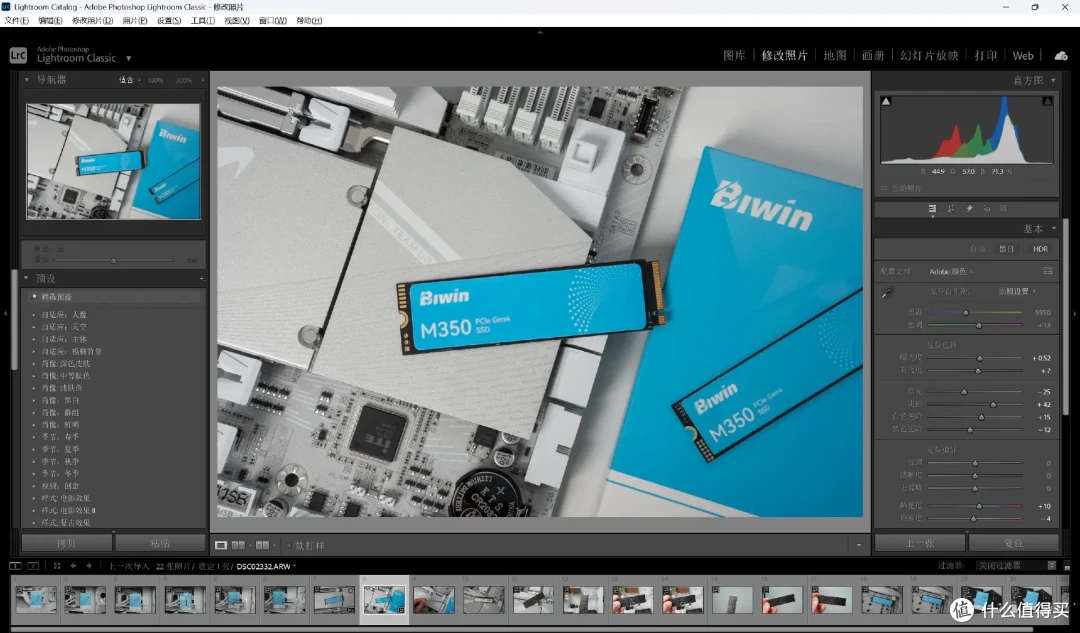Open the 修改照片(D) menu
Image resolution: width=1080 pixels, height=633 pixels.
92,21
